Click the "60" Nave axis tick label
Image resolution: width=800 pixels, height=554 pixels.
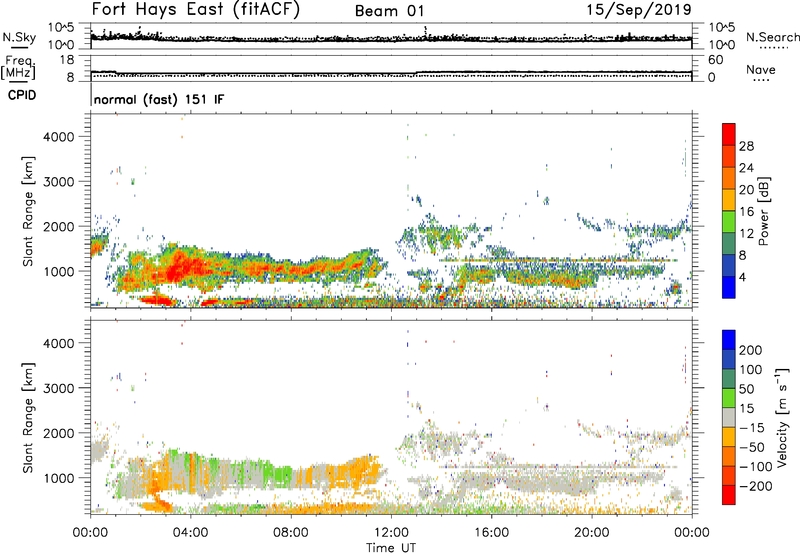[x=715, y=60]
